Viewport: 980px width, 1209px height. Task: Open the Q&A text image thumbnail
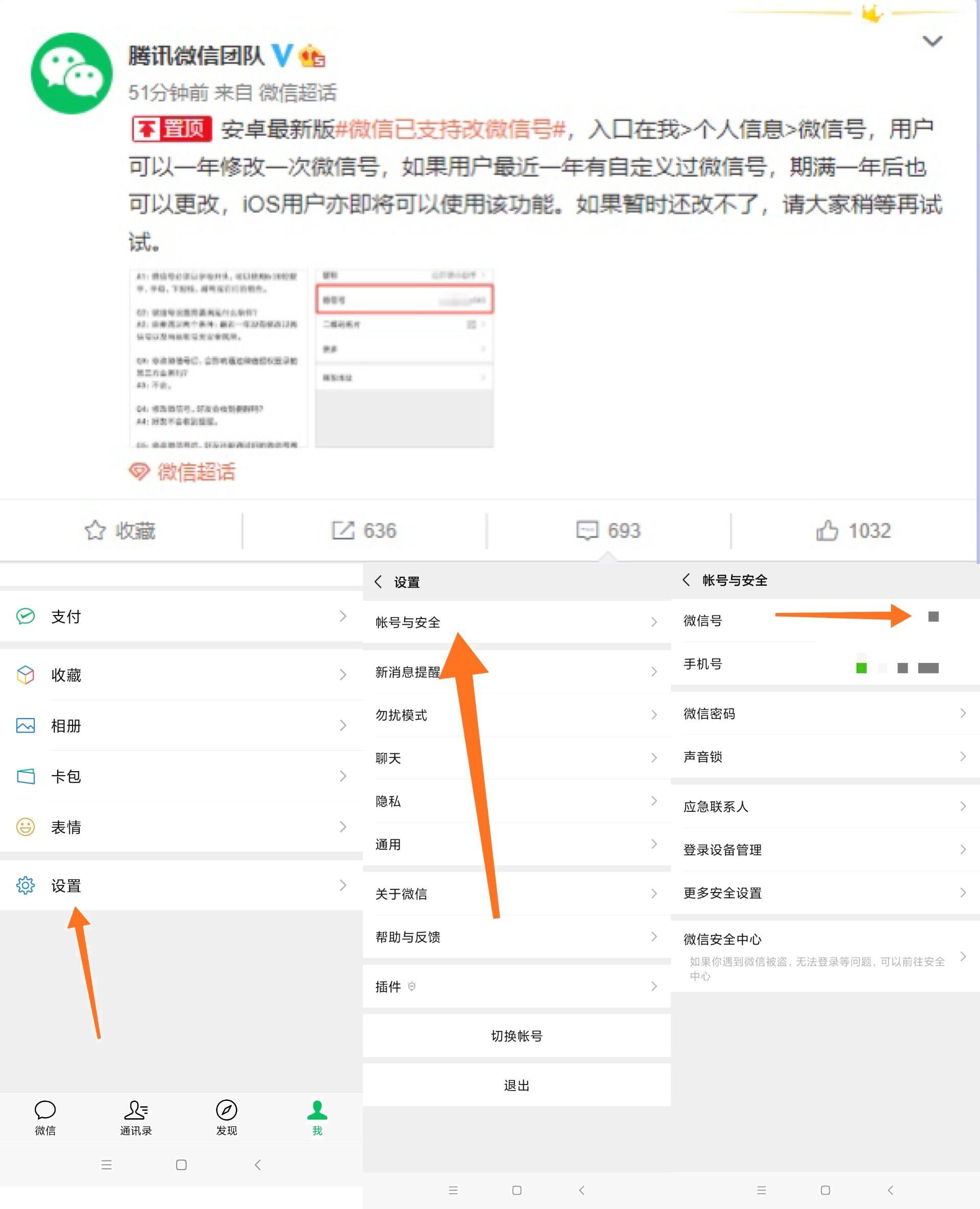218,358
